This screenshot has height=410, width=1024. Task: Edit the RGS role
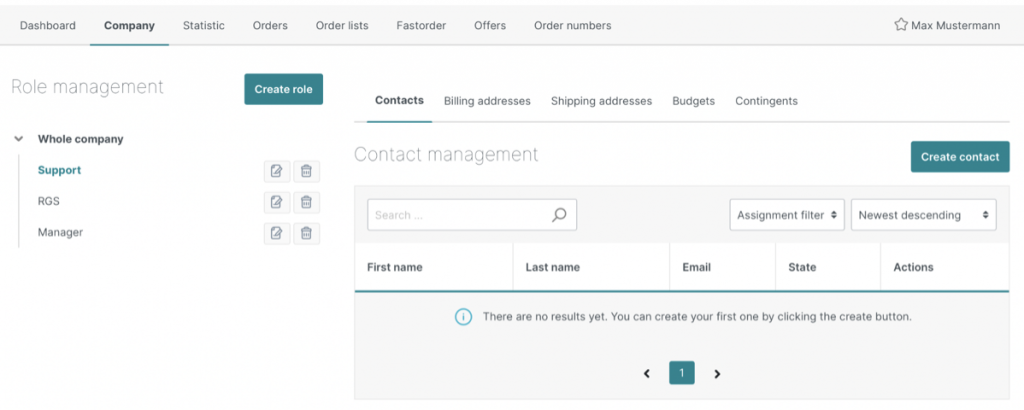pyautogui.click(x=276, y=202)
